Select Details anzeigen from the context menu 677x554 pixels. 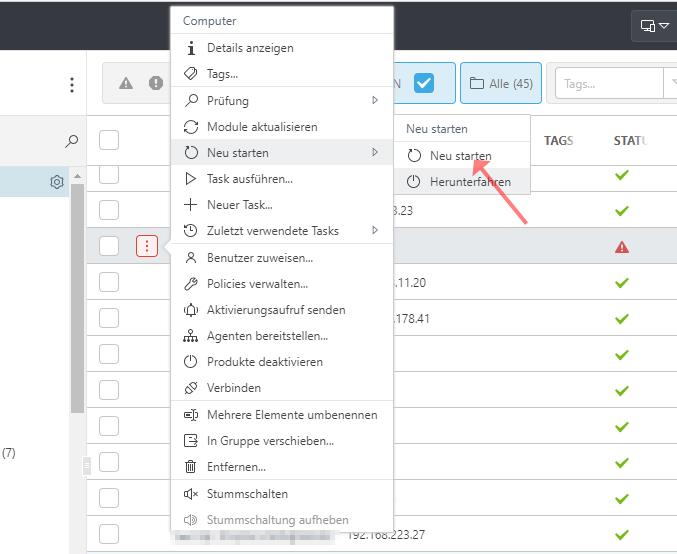282,48
